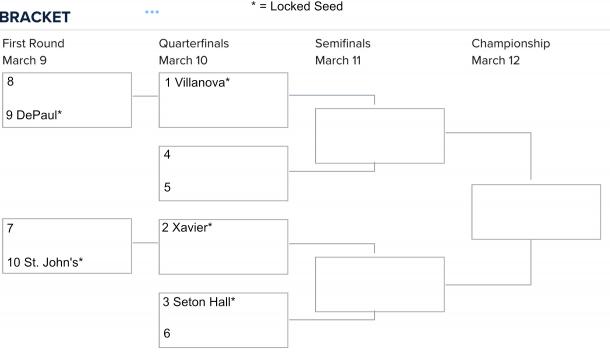610x362 pixels.
Task: Click the upper semifinal matchup box
Action: pos(380,136)
